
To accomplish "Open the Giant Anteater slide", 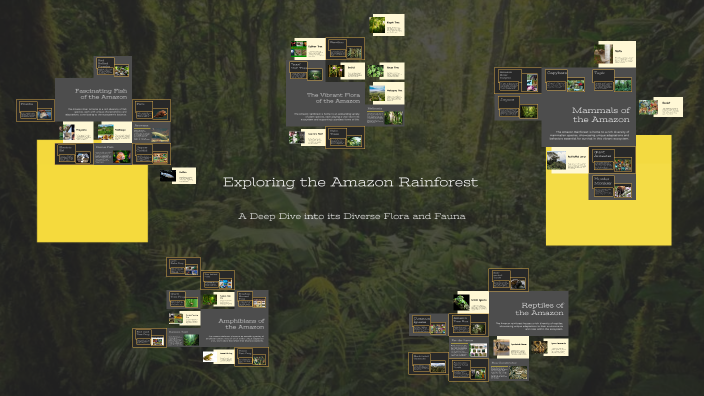I will [612, 161].
